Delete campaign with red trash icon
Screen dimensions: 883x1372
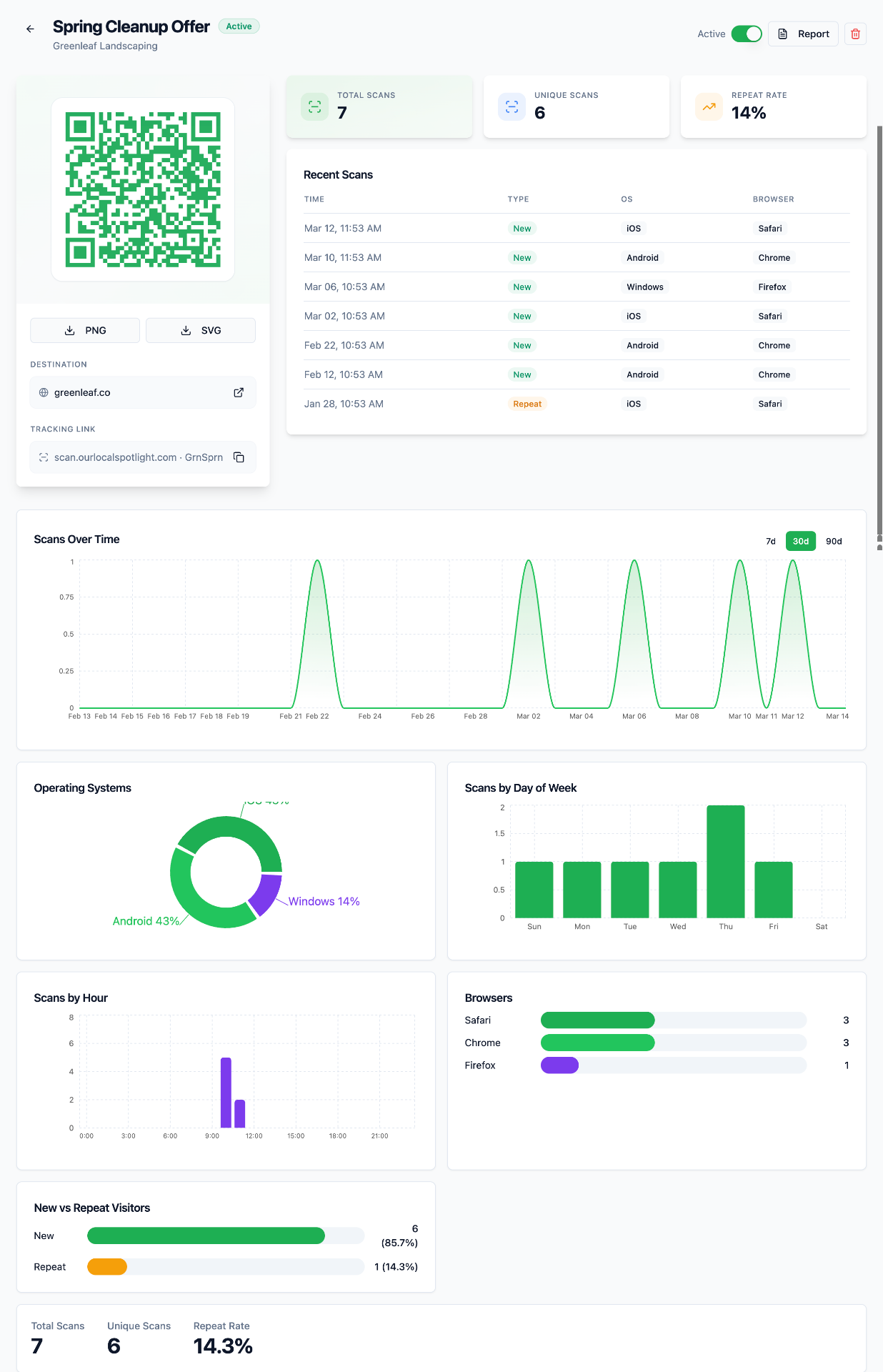click(855, 34)
